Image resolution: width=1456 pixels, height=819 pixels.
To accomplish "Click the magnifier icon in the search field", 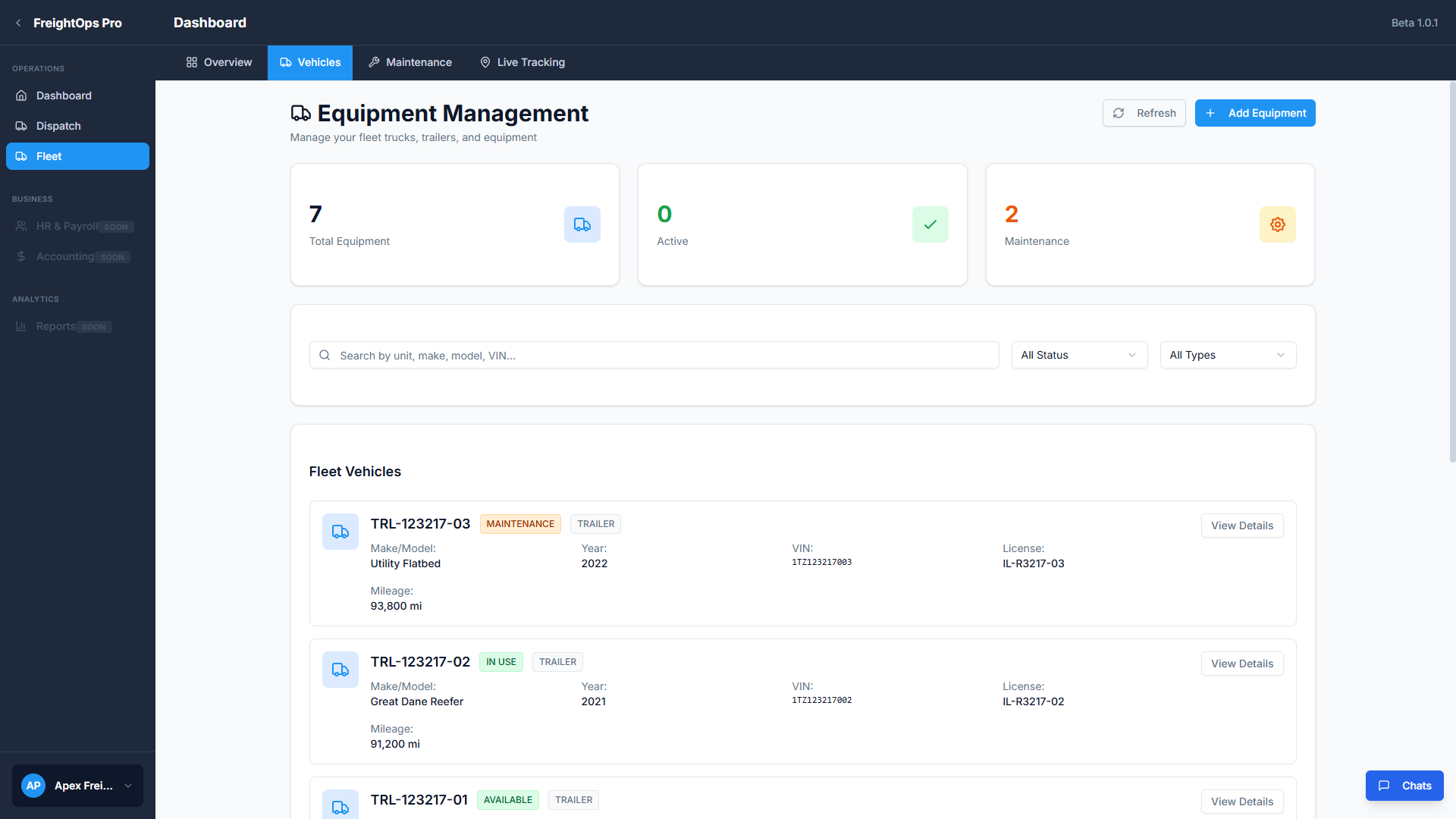I will coord(325,355).
